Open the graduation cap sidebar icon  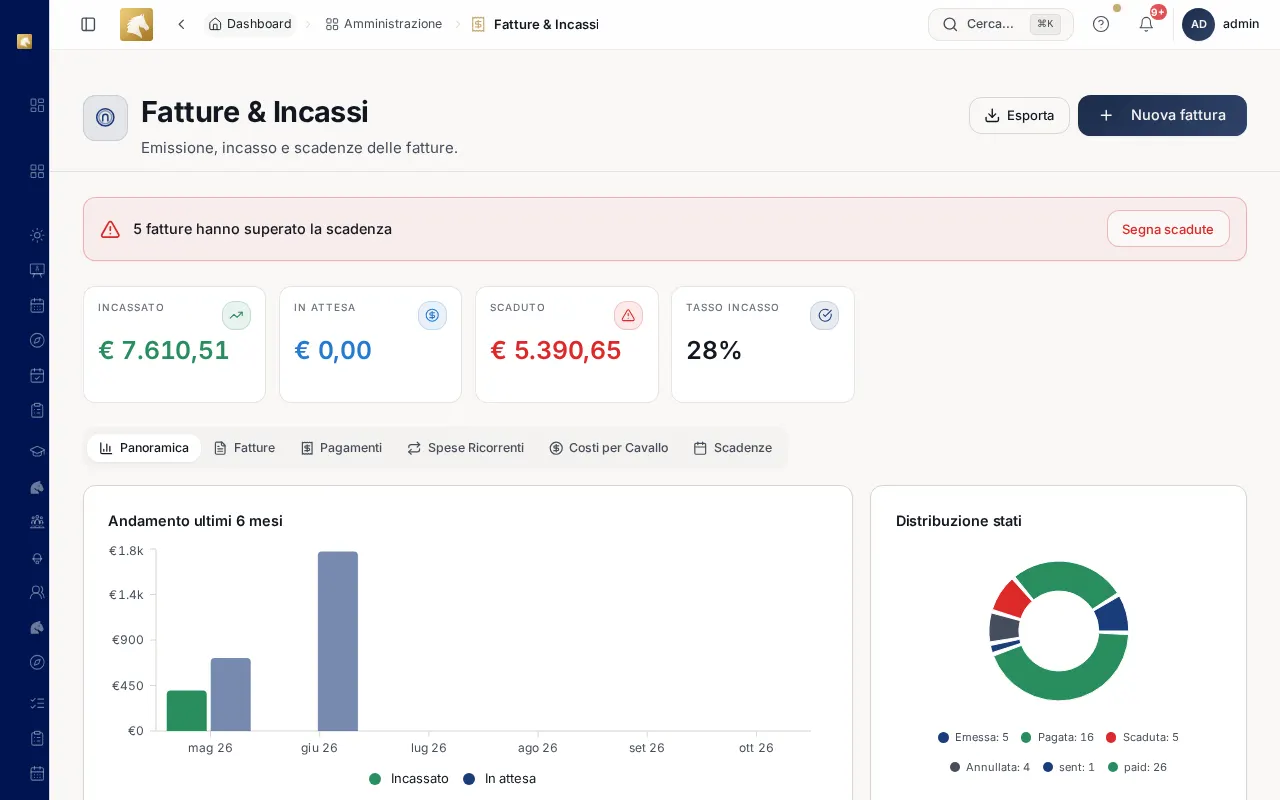[x=37, y=451]
